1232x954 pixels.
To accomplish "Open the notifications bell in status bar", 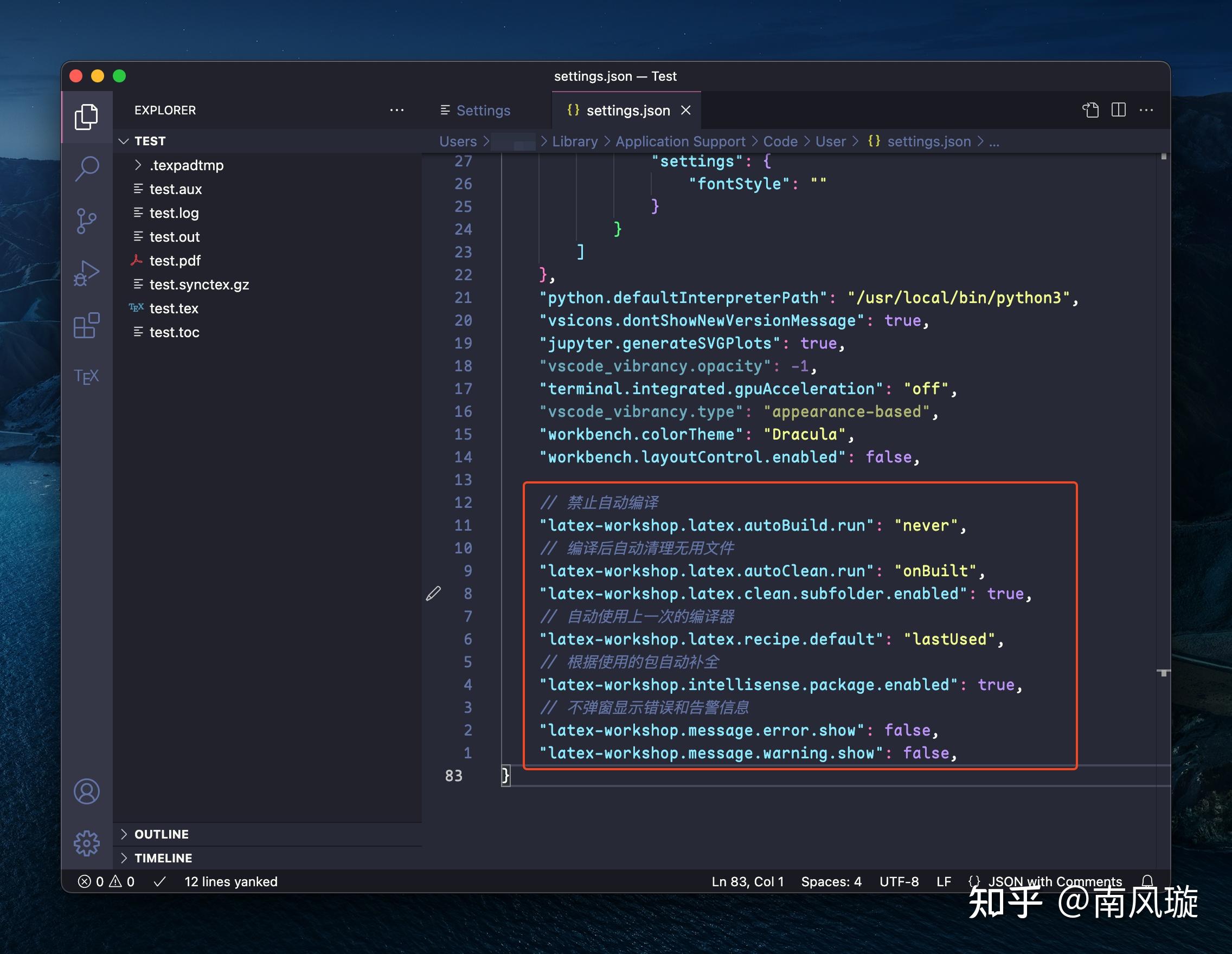I will tap(1147, 881).
